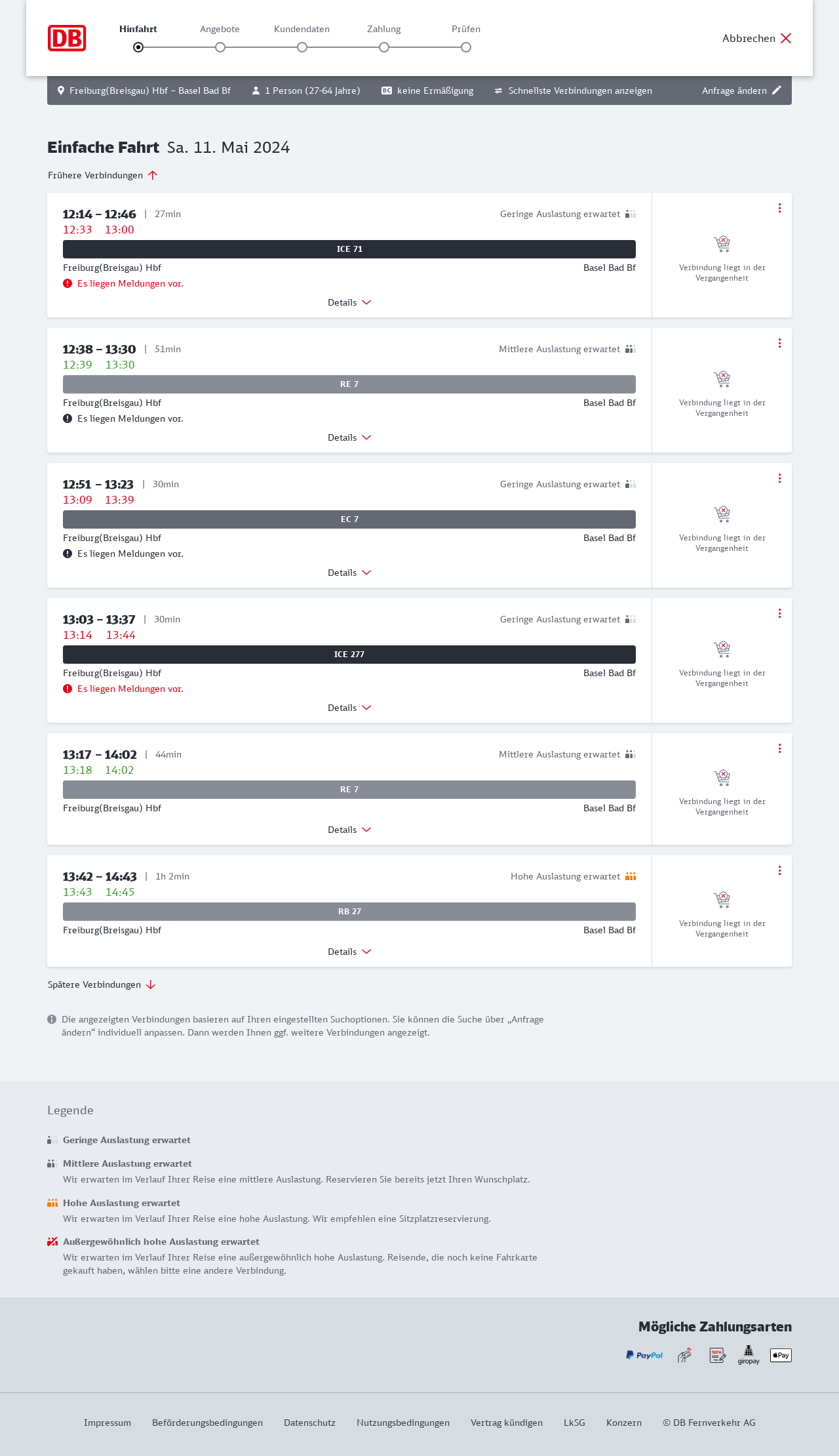
Task: Open three-dot menu for RB 27 connection
Action: click(779, 870)
